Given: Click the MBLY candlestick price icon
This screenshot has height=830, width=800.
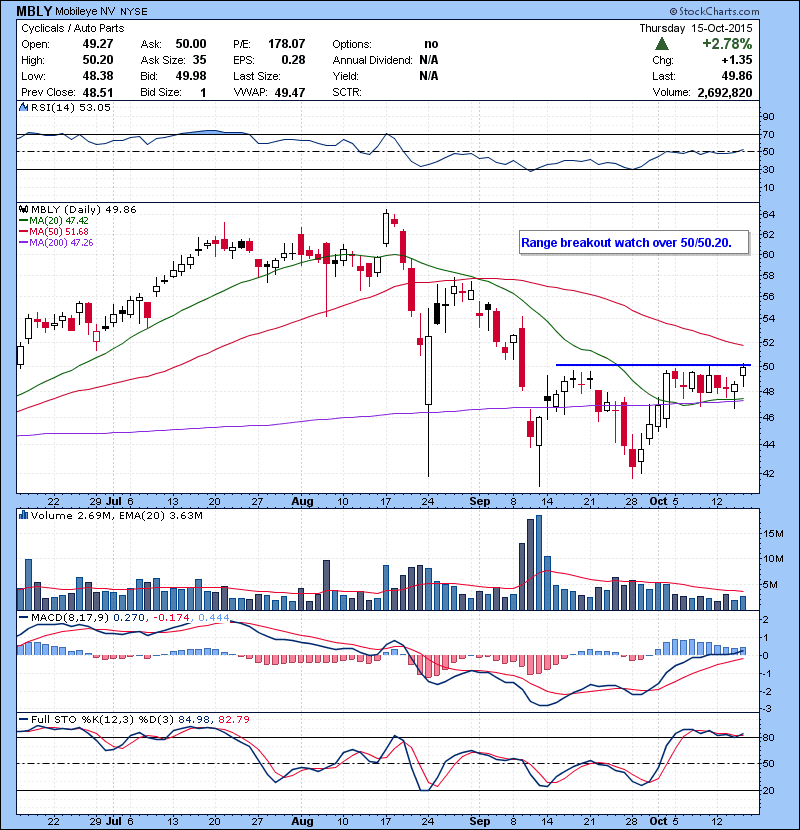Looking at the screenshot, I should point(24,210).
